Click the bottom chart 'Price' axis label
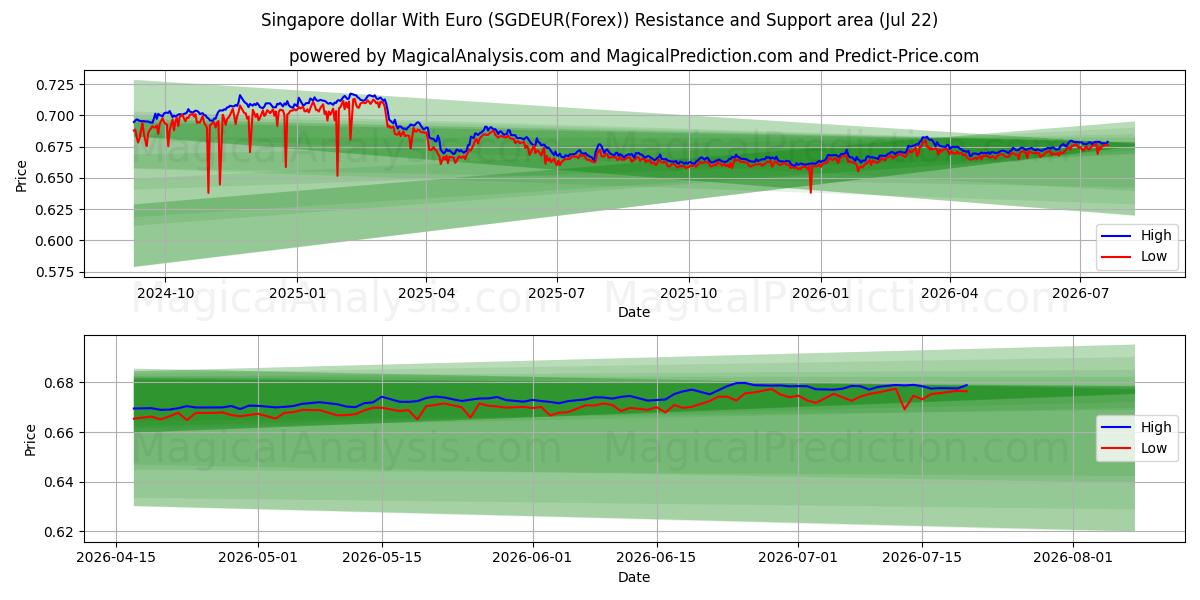The height and width of the screenshot is (600, 1200). pyautogui.click(x=29, y=439)
